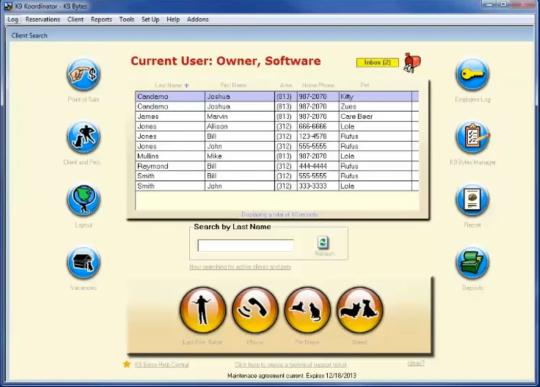Open the Employee Log key icon

click(x=472, y=75)
